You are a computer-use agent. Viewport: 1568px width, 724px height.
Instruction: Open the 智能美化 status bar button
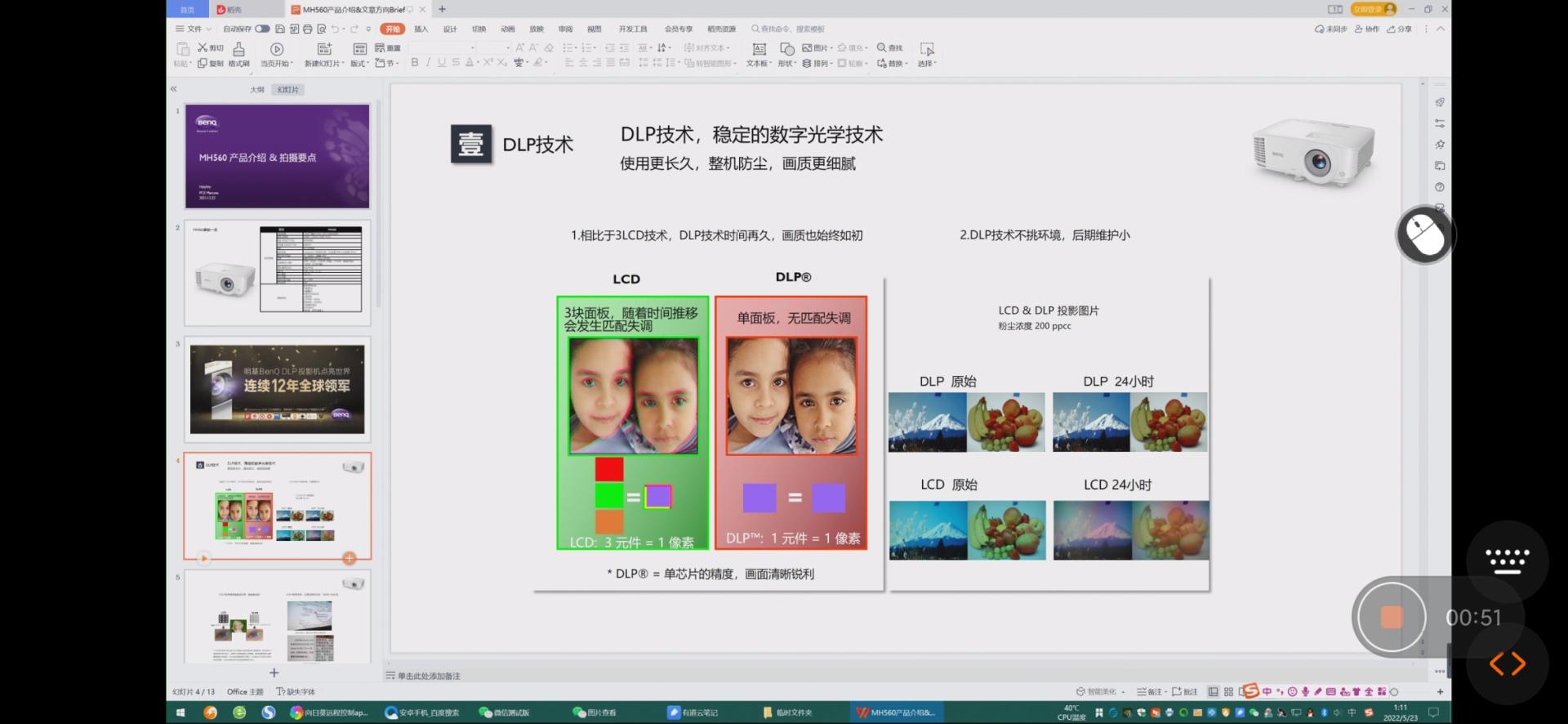(x=1100, y=691)
